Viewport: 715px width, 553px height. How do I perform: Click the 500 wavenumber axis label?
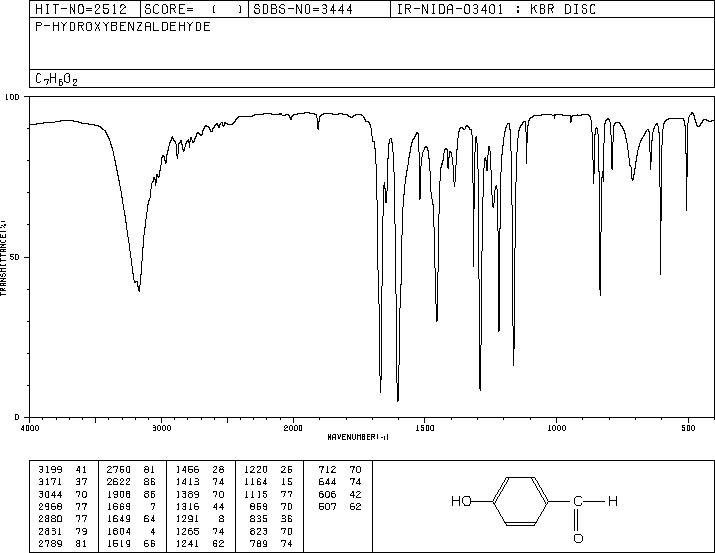688,428
